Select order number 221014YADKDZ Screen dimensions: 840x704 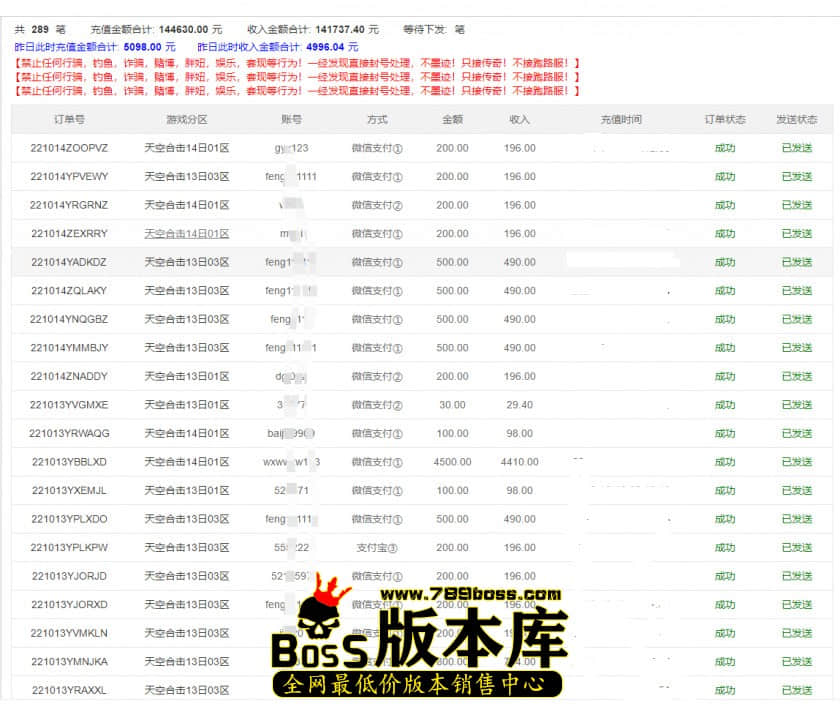(69, 262)
